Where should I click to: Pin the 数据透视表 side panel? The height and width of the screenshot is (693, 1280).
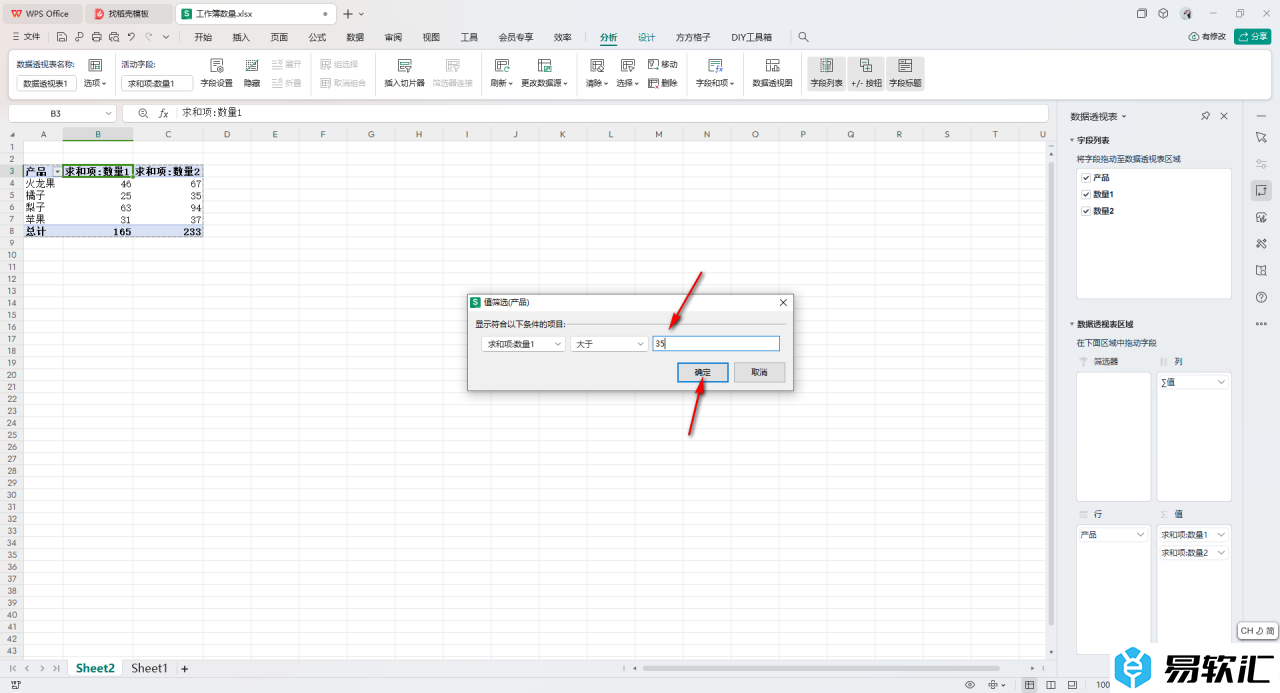(x=1205, y=116)
